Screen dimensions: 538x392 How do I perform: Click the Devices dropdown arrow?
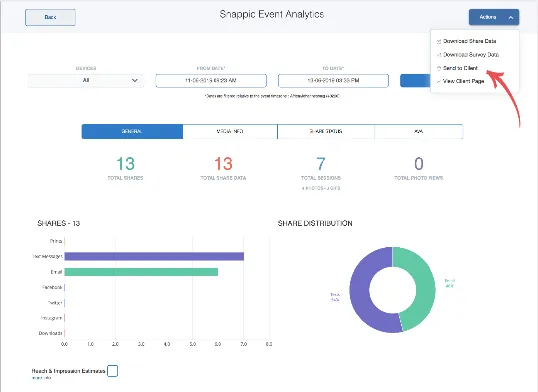click(x=134, y=80)
